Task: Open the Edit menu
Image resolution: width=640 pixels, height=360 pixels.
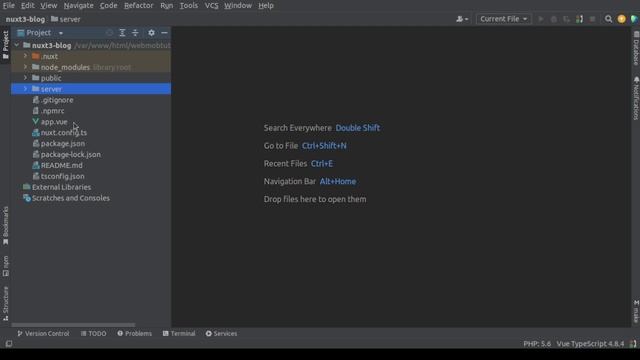Action: coord(27,6)
